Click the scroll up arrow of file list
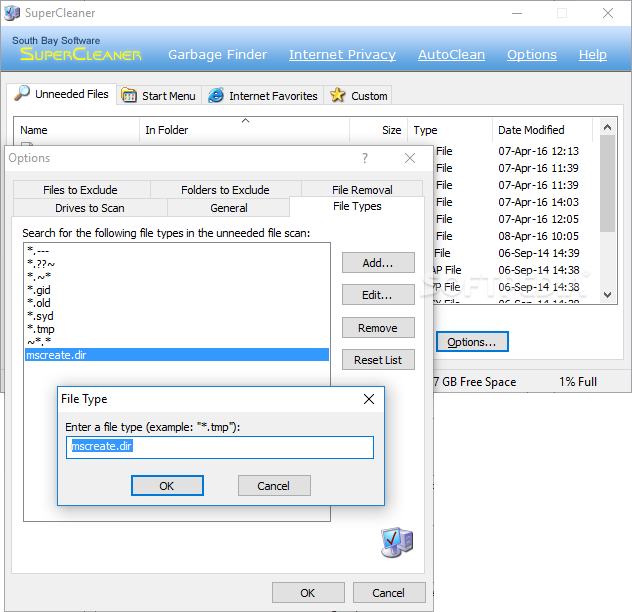Screen dimensions: 632x612 coord(607,127)
